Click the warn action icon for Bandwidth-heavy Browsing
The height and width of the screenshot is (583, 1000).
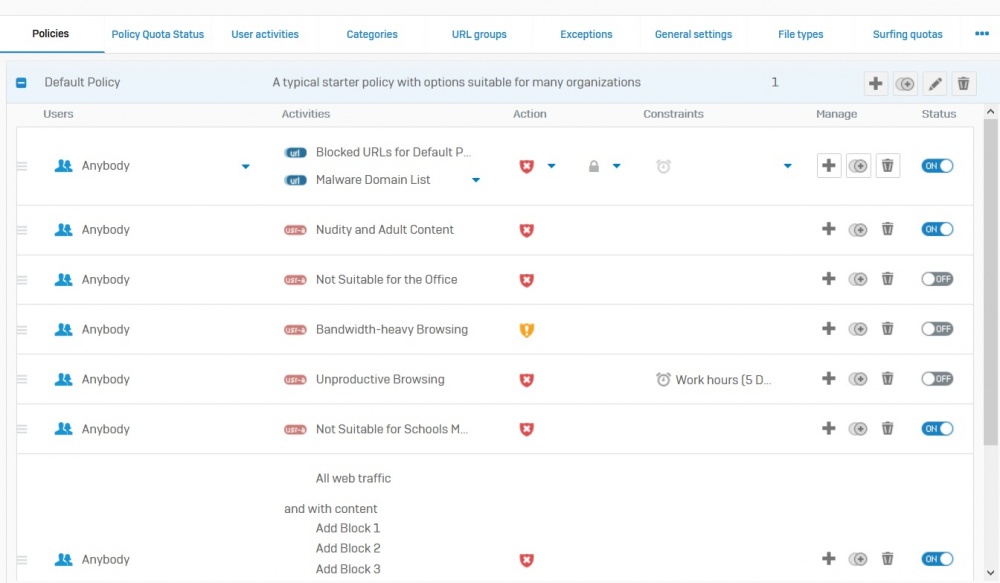click(x=527, y=330)
